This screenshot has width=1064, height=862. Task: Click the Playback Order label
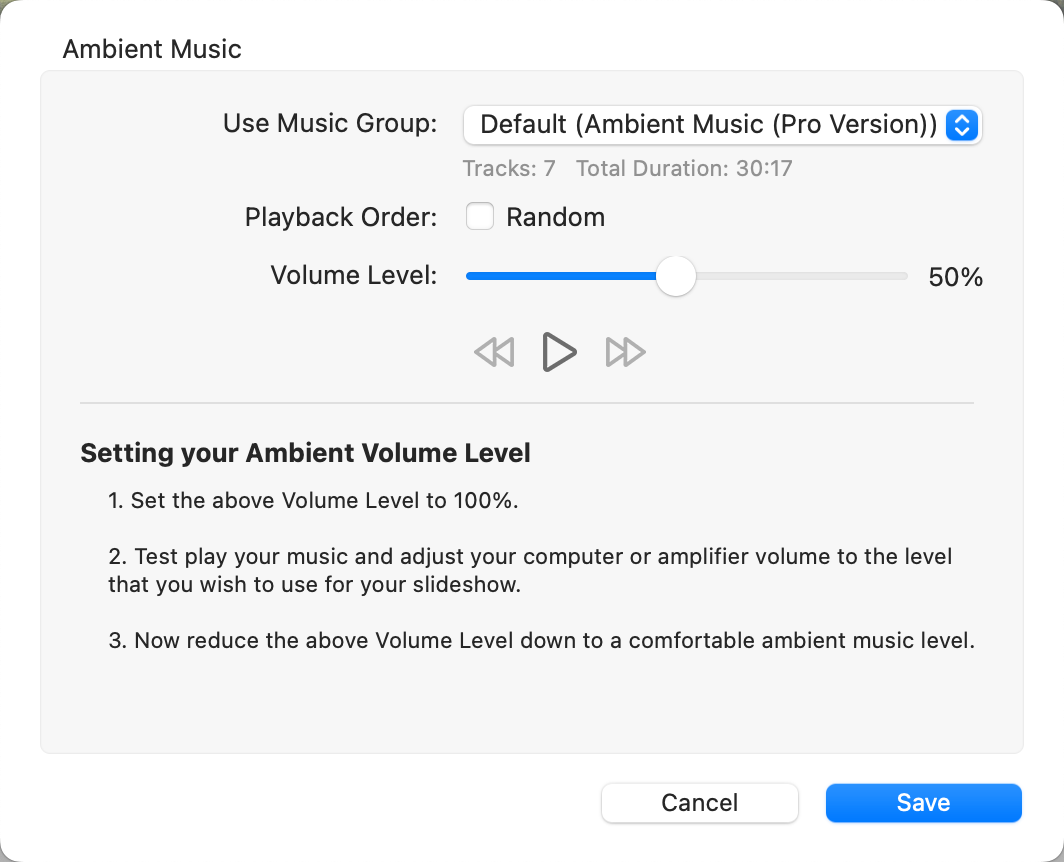click(341, 217)
